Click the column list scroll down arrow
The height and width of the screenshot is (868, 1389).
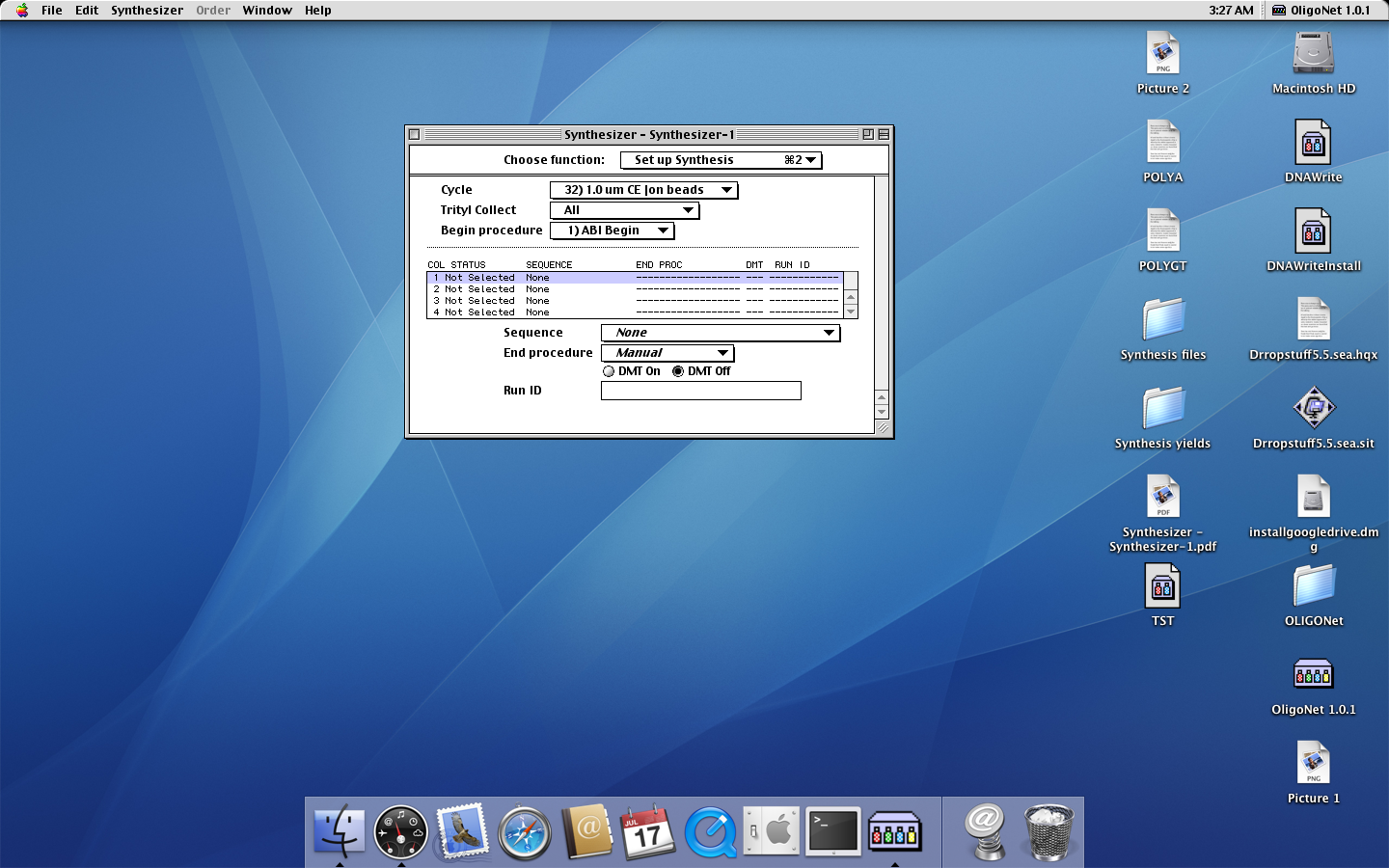point(851,312)
